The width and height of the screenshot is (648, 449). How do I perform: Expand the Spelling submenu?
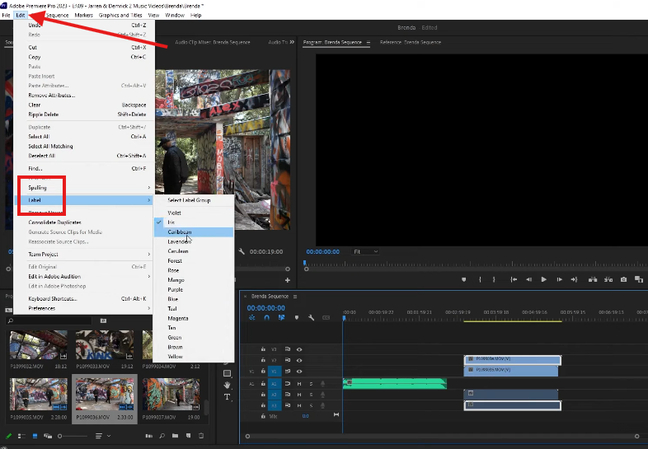85,188
